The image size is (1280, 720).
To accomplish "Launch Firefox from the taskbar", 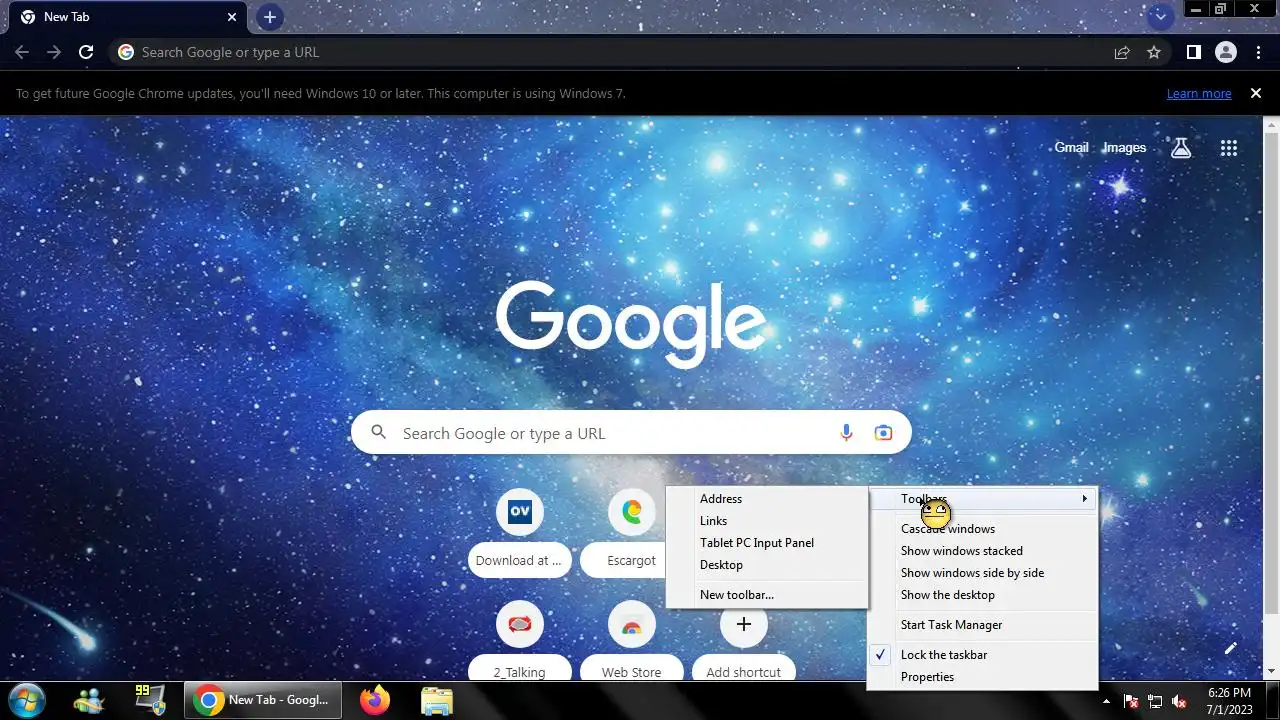I will coord(375,700).
